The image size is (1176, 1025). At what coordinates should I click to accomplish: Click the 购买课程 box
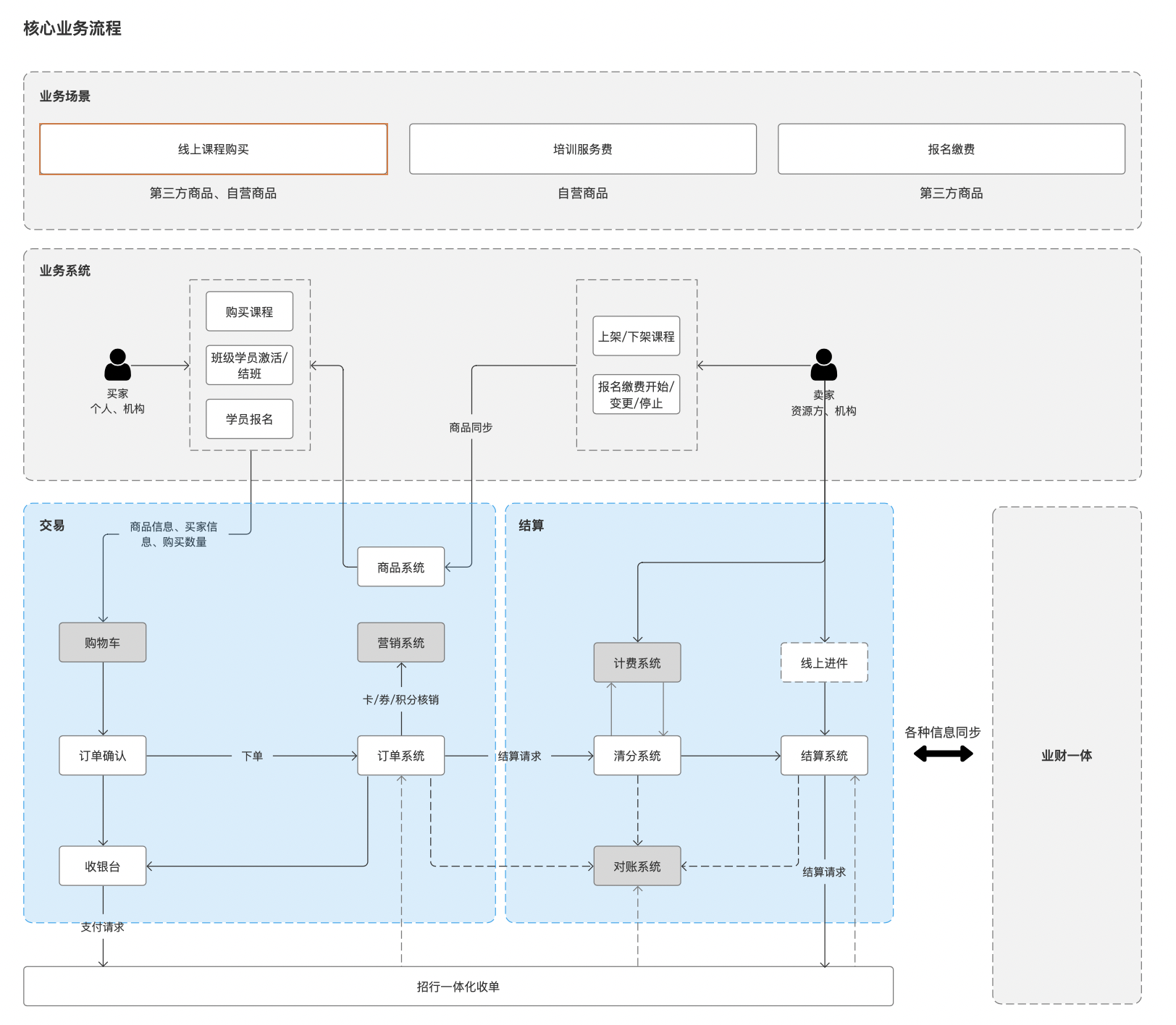[x=250, y=312]
